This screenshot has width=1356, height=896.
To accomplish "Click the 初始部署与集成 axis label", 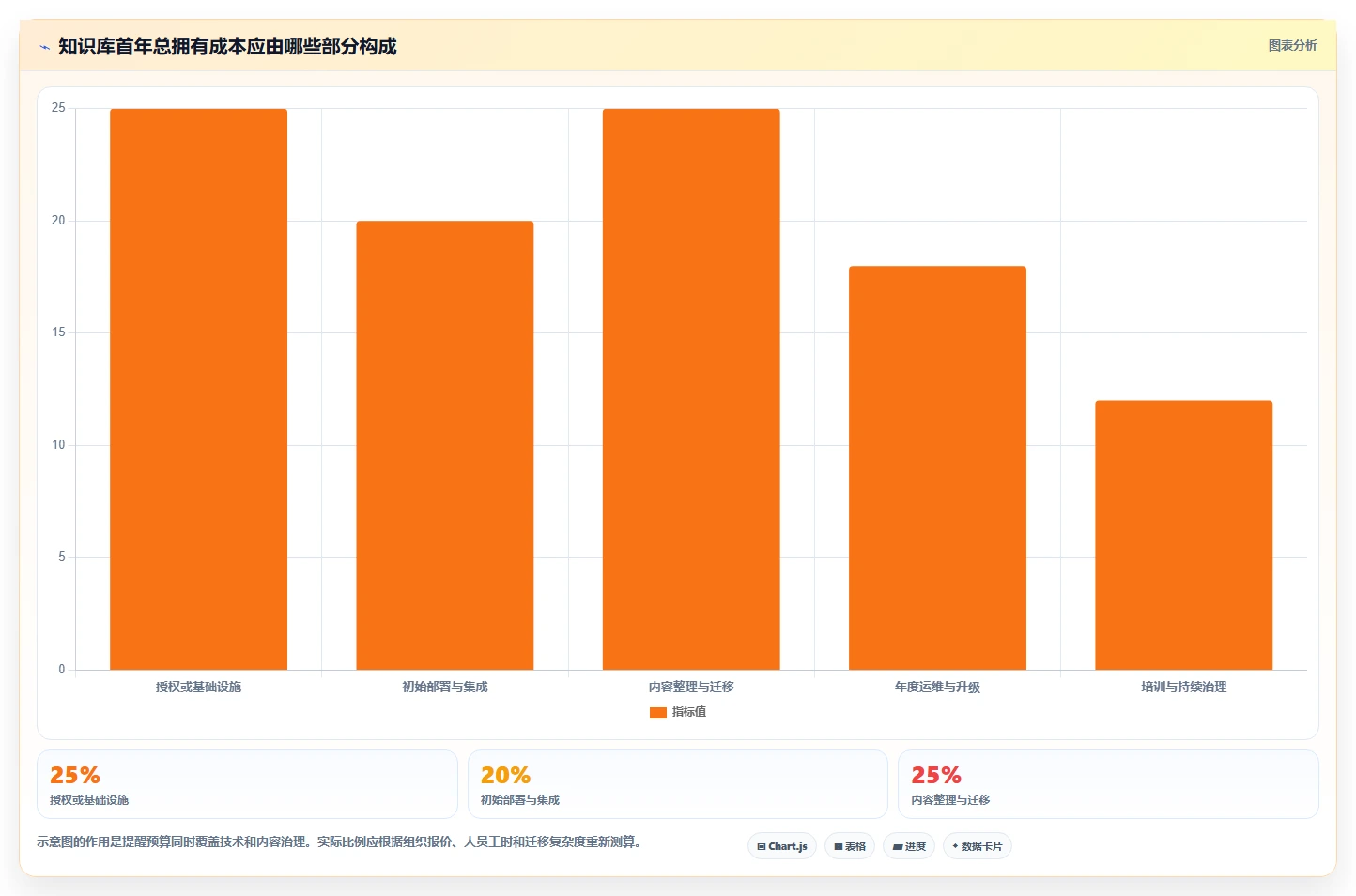I will click(445, 687).
